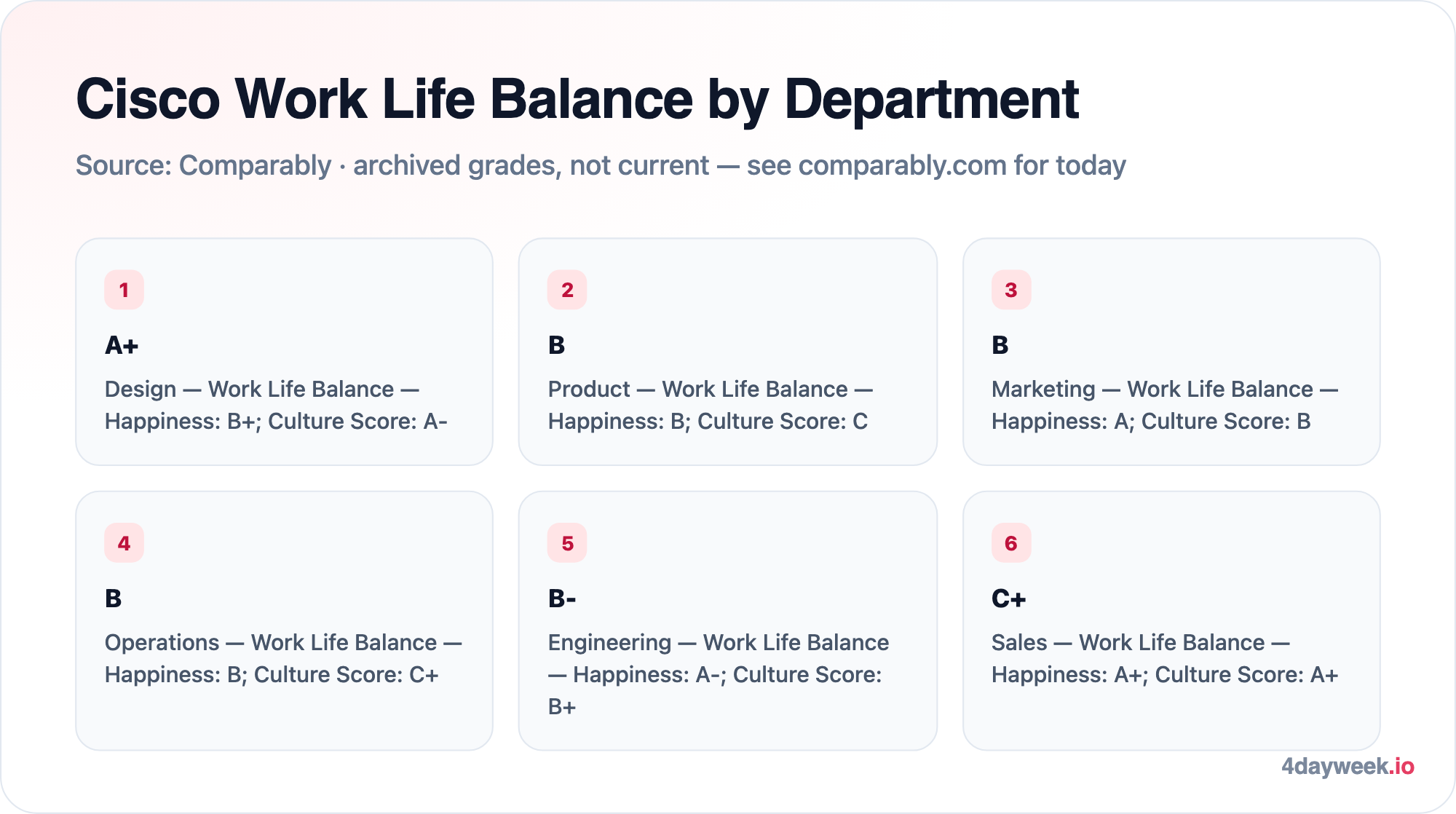Click the number 3 rank badge
Image resolution: width=1456 pixels, height=814 pixels.
click(1011, 290)
